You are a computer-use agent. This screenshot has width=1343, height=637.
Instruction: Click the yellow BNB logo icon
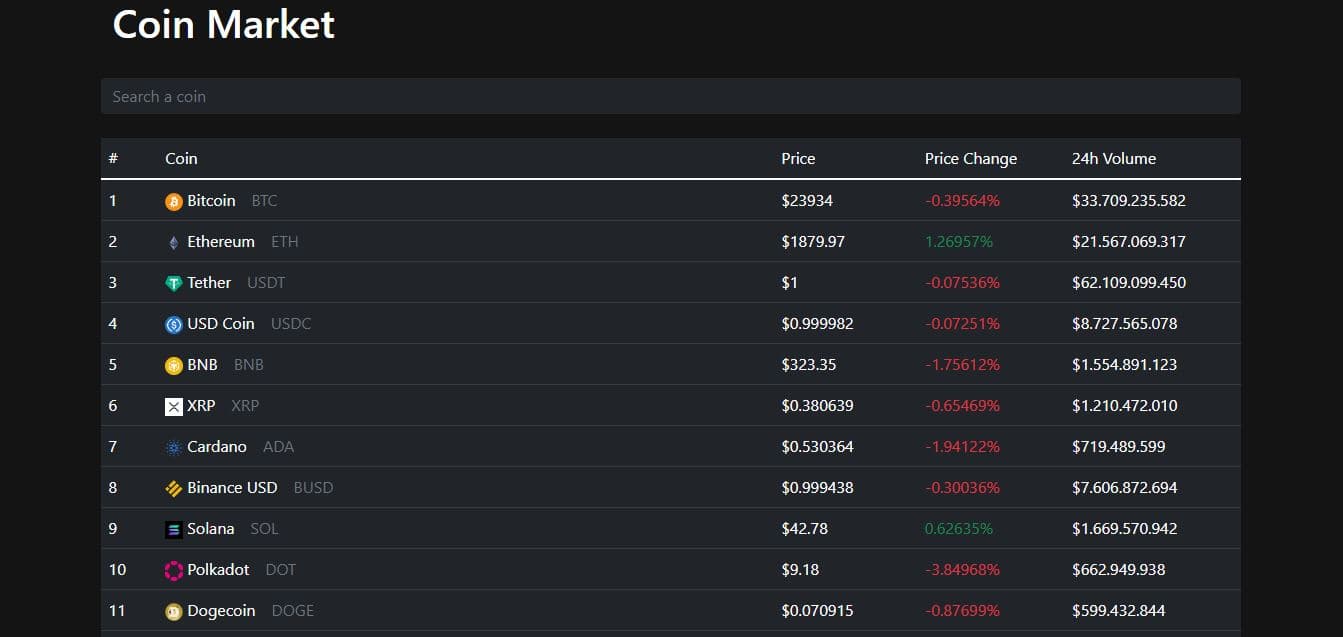[174, 365]
